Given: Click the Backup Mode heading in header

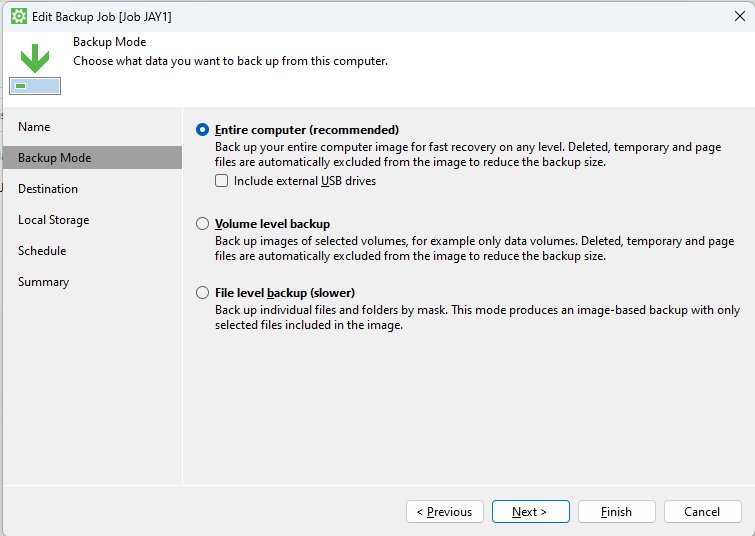Looking at the screenshot, I should pos(110,42).
